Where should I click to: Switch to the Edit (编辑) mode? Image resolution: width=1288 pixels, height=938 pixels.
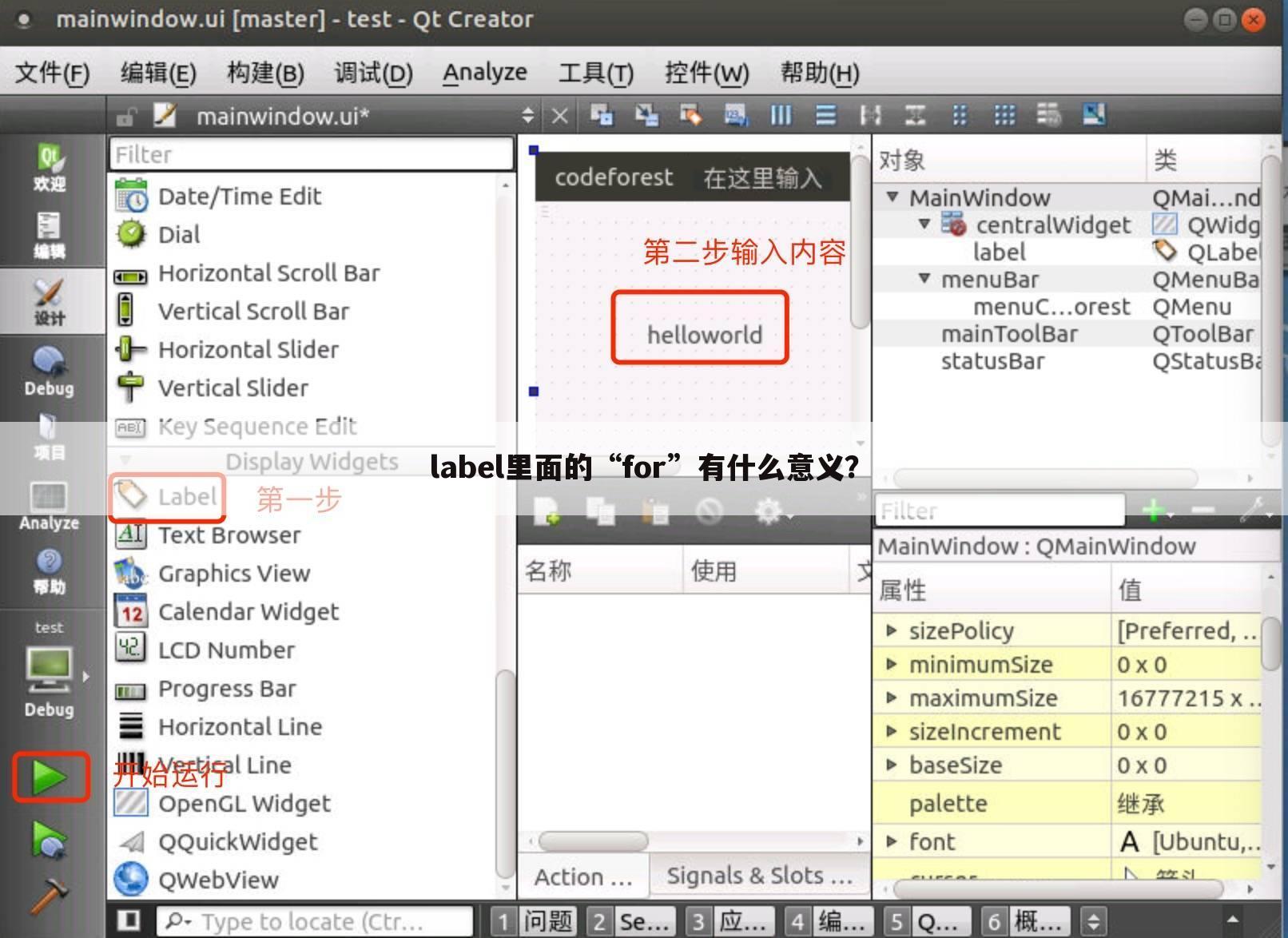click(49, 235)
